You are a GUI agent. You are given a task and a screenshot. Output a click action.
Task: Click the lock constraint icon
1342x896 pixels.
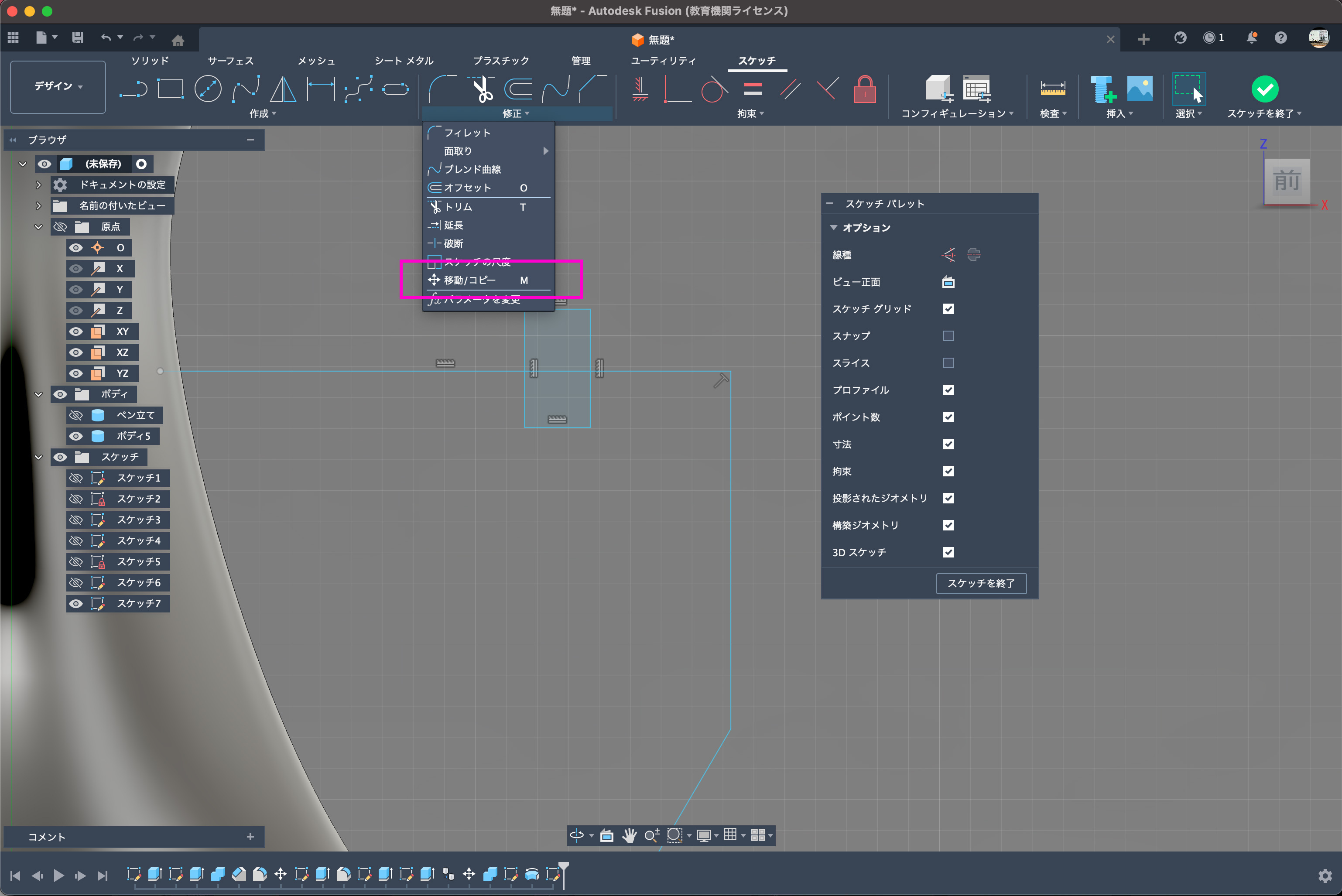click(x=864, y=89)
